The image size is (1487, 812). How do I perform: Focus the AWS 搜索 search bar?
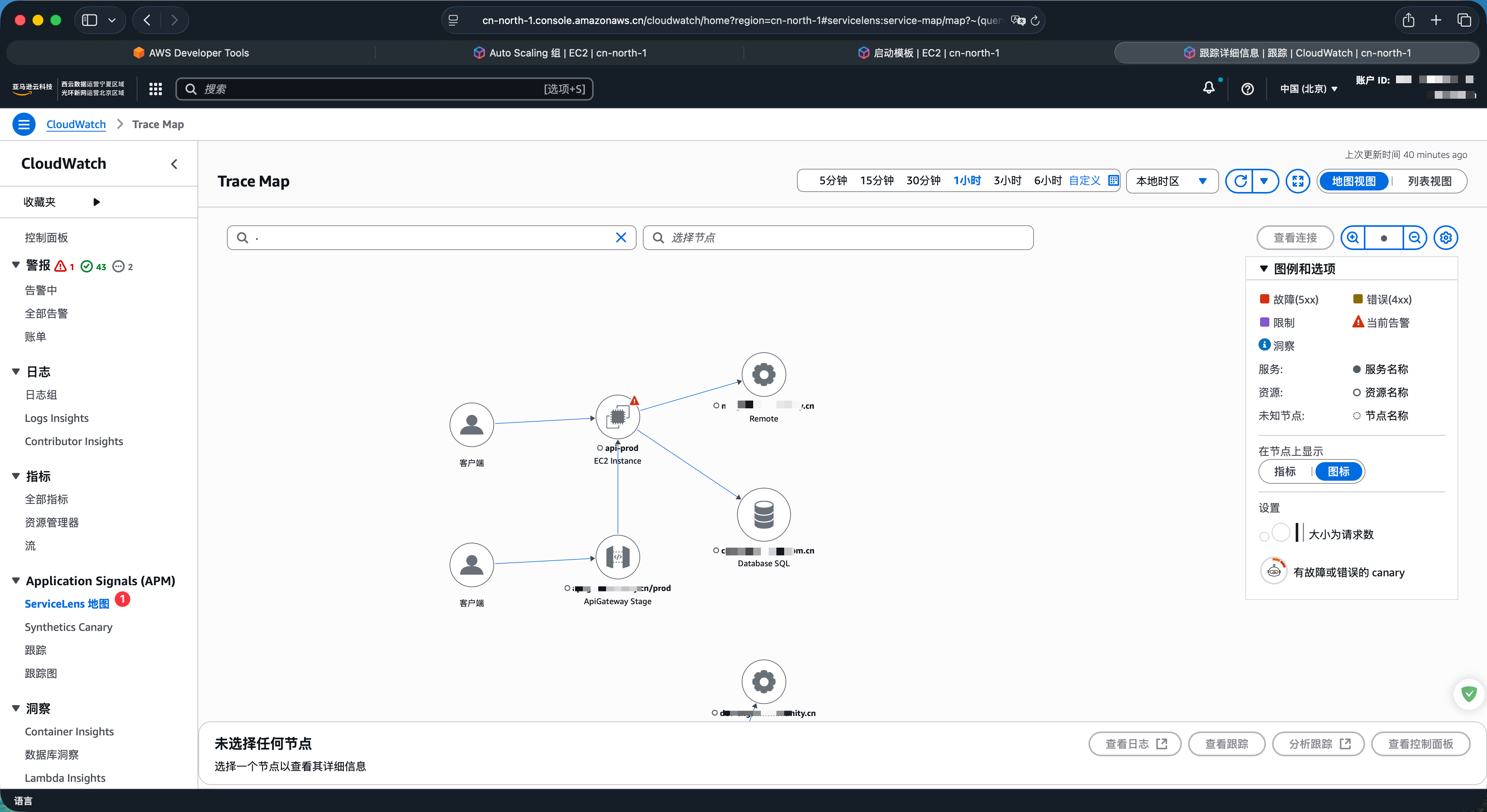385,89
